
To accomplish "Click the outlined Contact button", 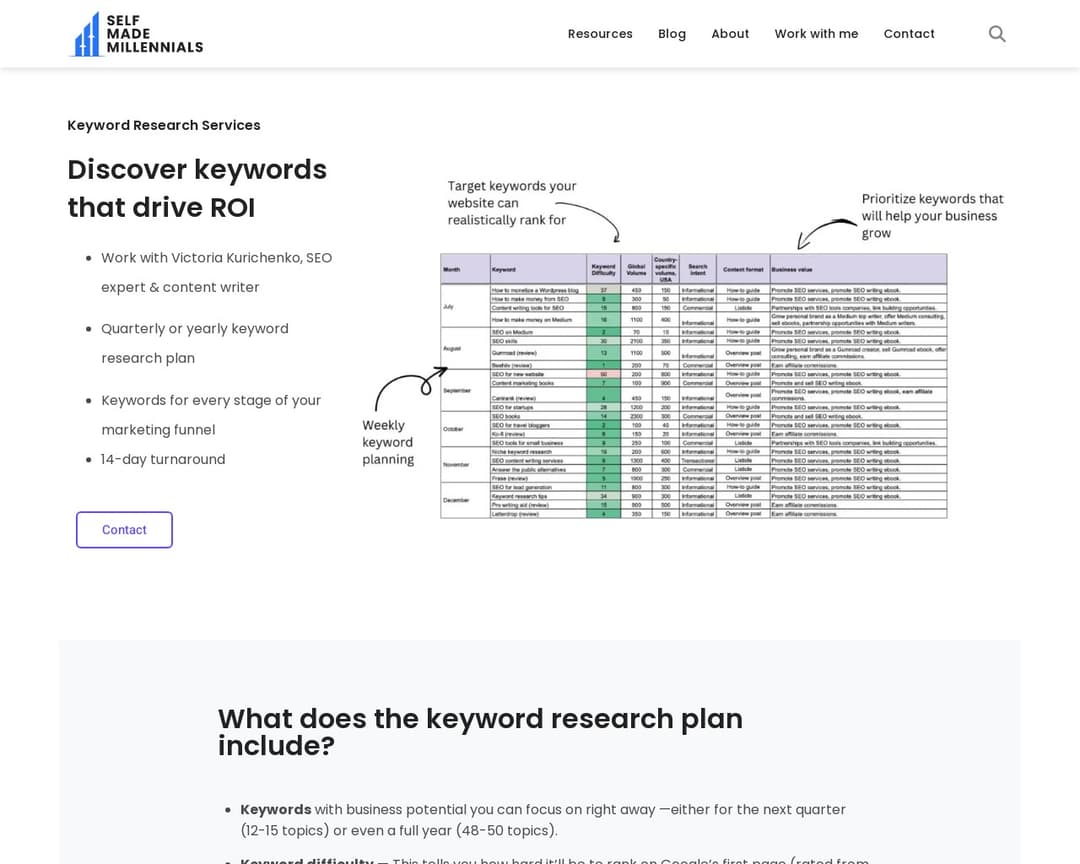I will point(124,530).
